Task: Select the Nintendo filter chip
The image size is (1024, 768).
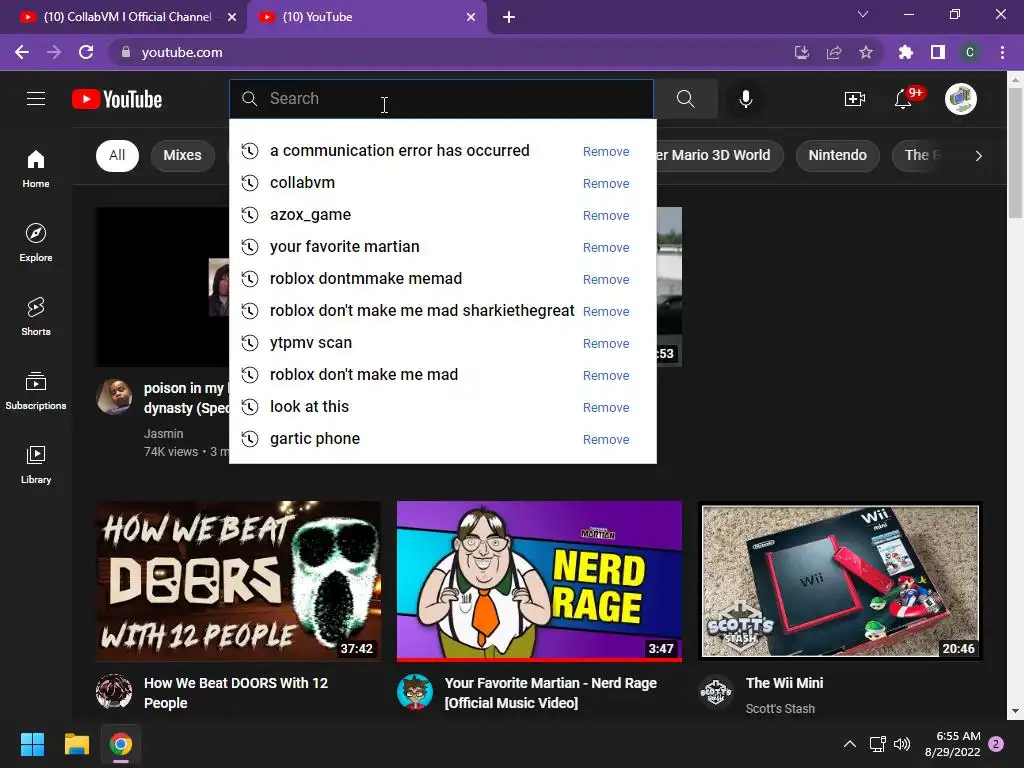Action: tap(837, 155)
